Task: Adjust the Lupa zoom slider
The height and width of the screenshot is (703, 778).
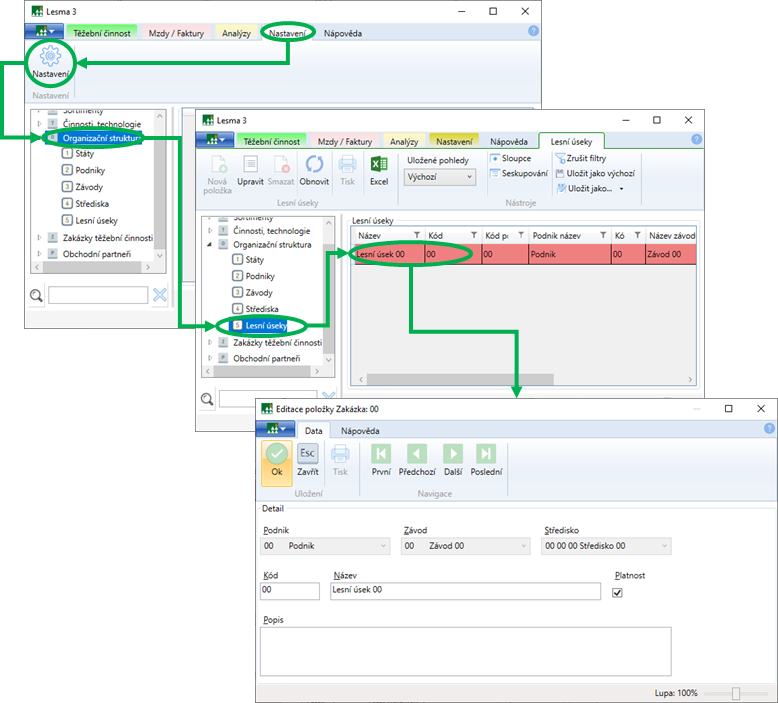Action: tap(736, 693)
